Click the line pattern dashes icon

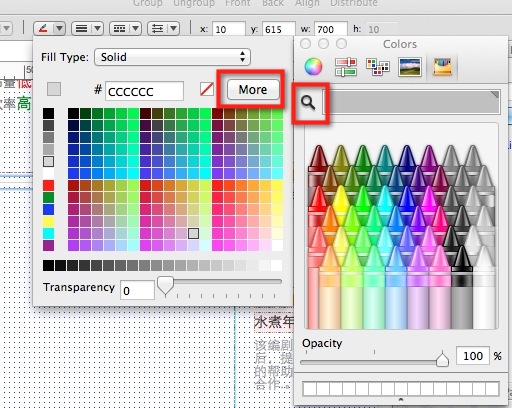click(x=119, y=29)
